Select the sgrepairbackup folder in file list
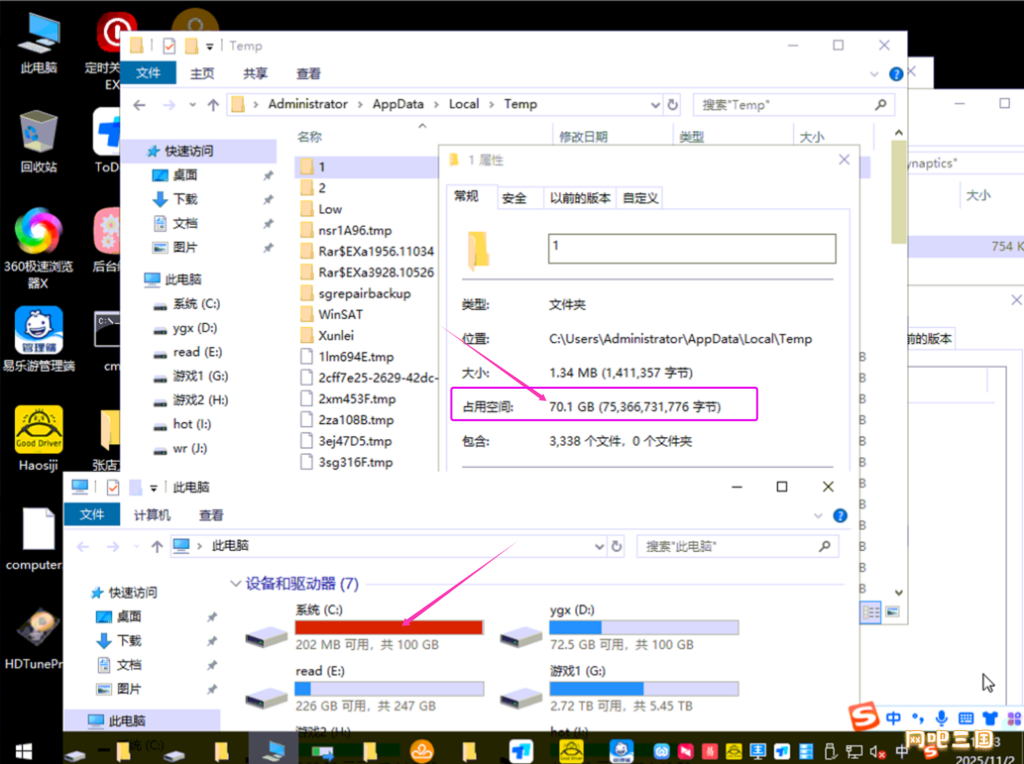Image resolution: width=1024 pixels, height=764 pixels. pyautogui.click(x=364, y=293)
